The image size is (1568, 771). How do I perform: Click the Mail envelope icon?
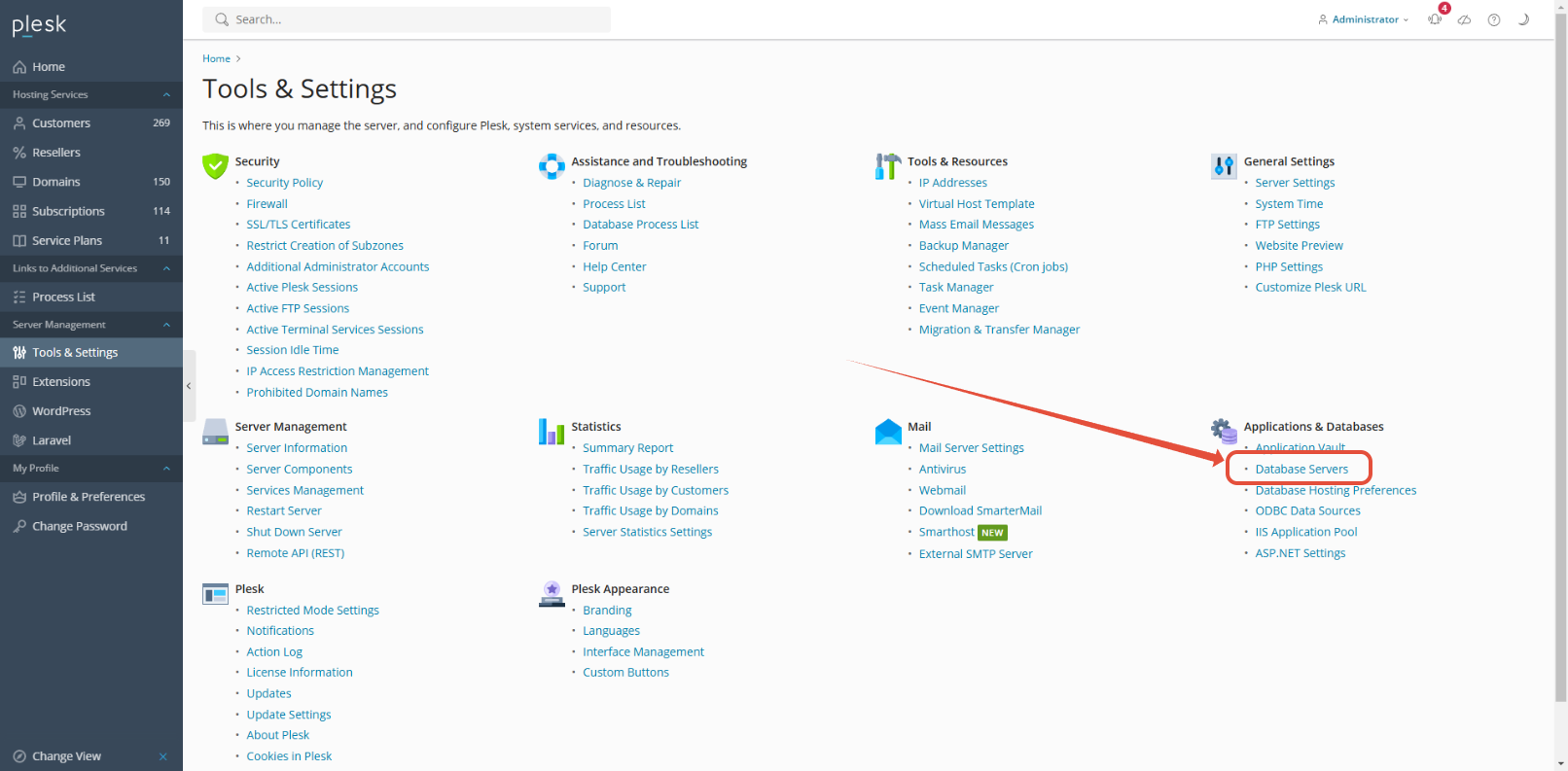click(x=888, y=432)
